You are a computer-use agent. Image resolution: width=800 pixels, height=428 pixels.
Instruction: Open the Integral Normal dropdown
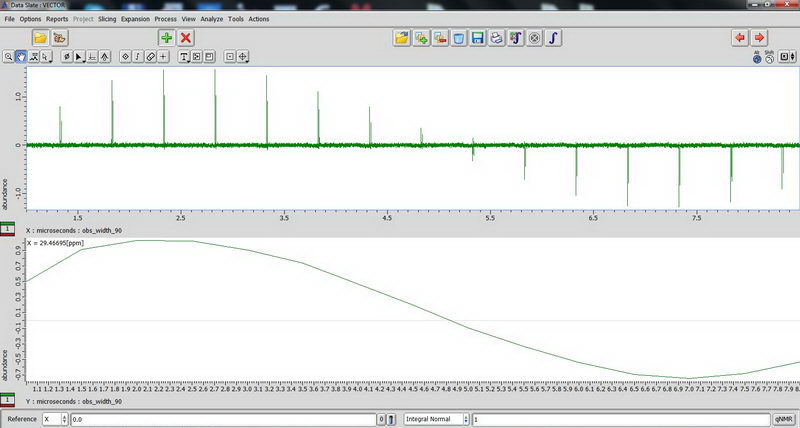click(436, 419)
